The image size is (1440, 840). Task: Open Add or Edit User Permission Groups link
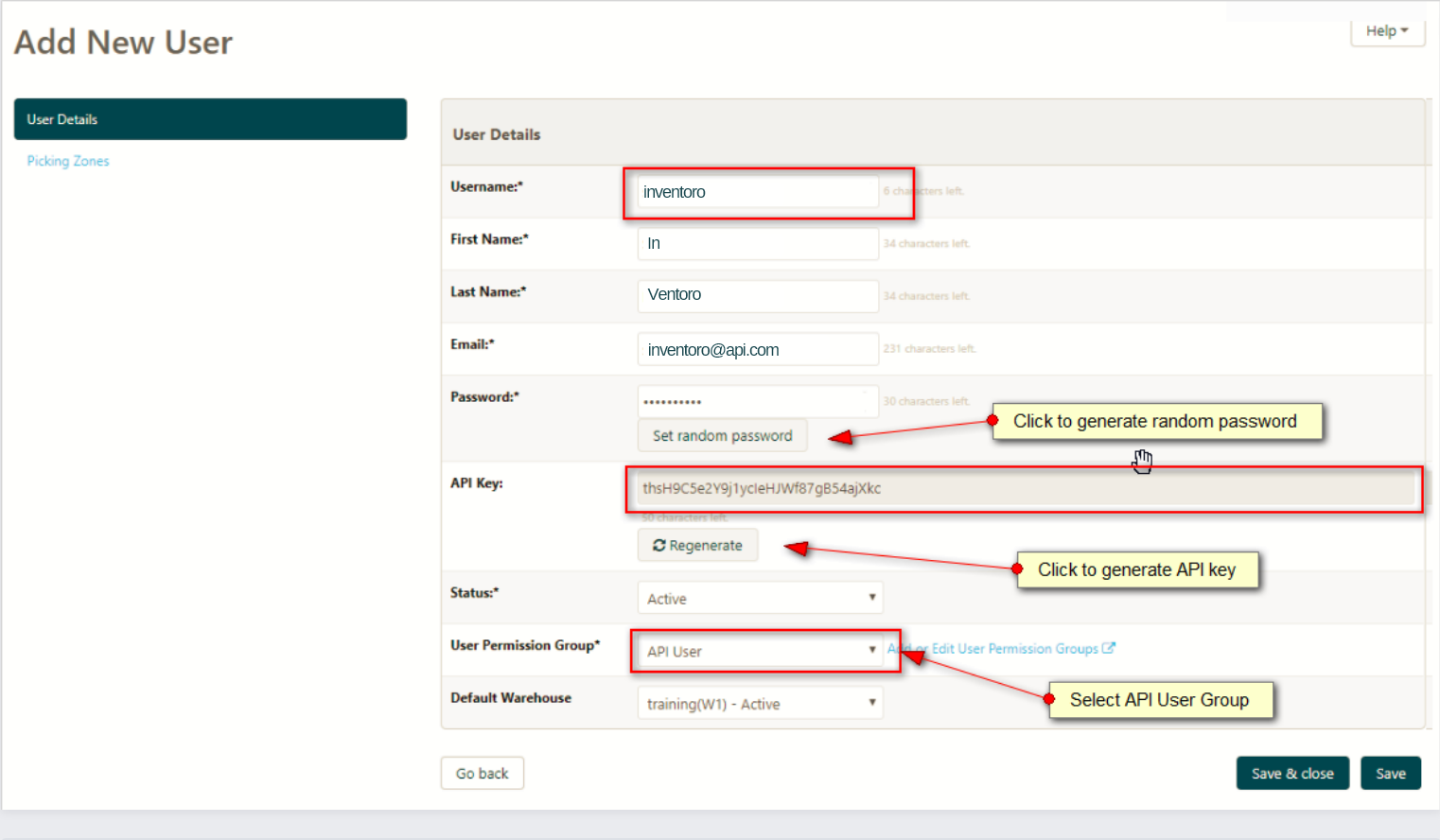tap(993, 648)
